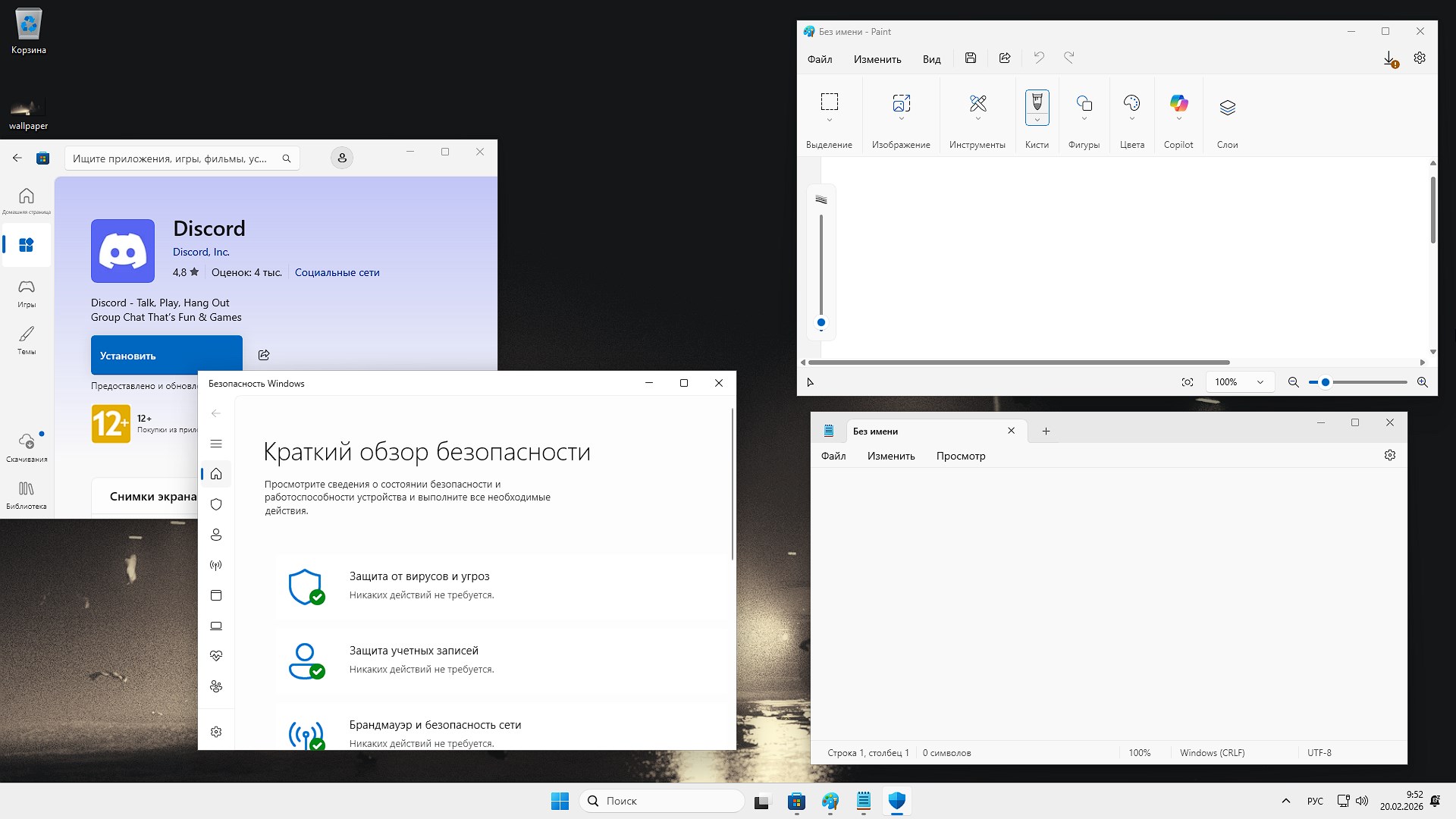Add a new Notepad tab with plus
Screen dimensions: 1456x819
coord(1046,431)
